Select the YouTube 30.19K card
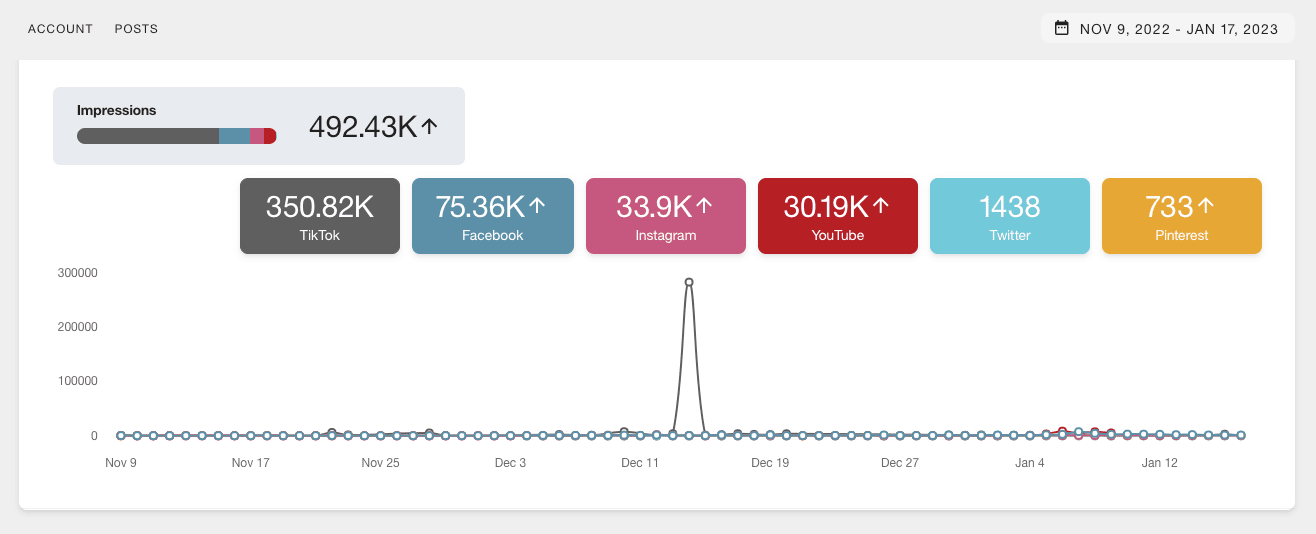This screenshot has width=1316, height=534. 838,216
